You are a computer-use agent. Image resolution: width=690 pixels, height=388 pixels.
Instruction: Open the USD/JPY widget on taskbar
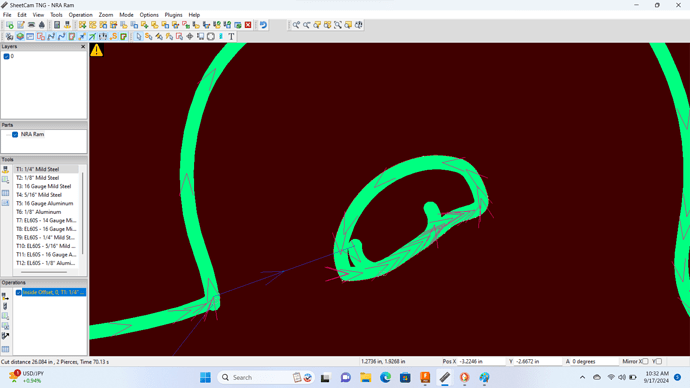26,377
